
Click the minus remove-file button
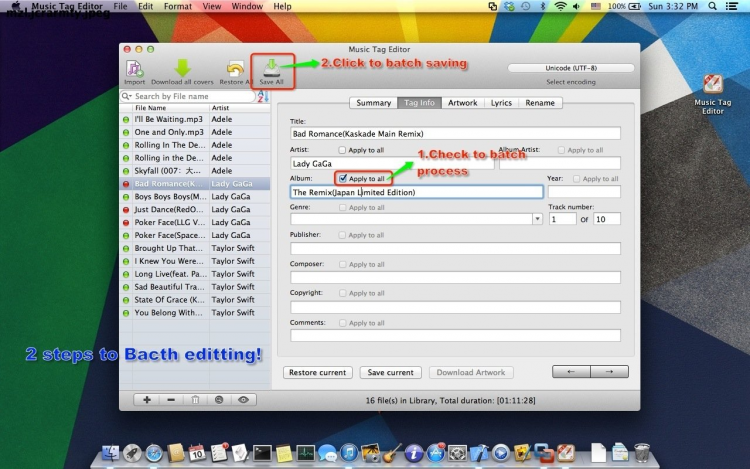[171, 400]
